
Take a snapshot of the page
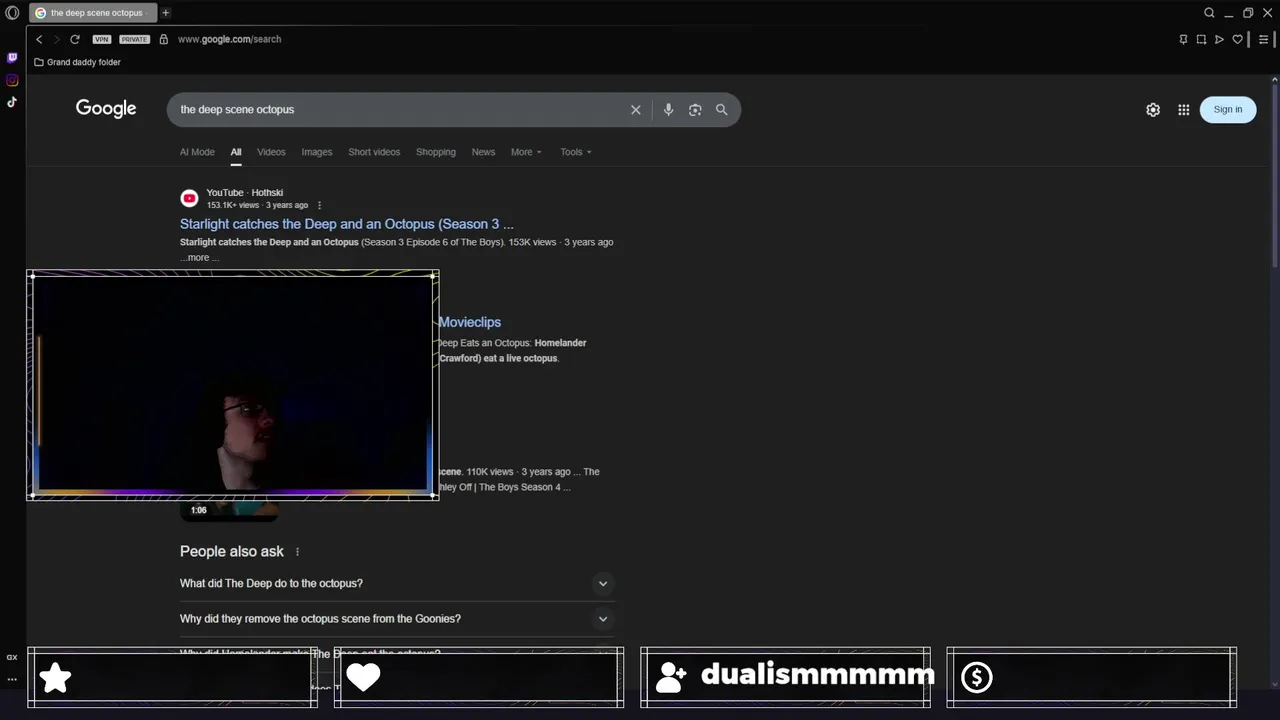click(1201, 39)
